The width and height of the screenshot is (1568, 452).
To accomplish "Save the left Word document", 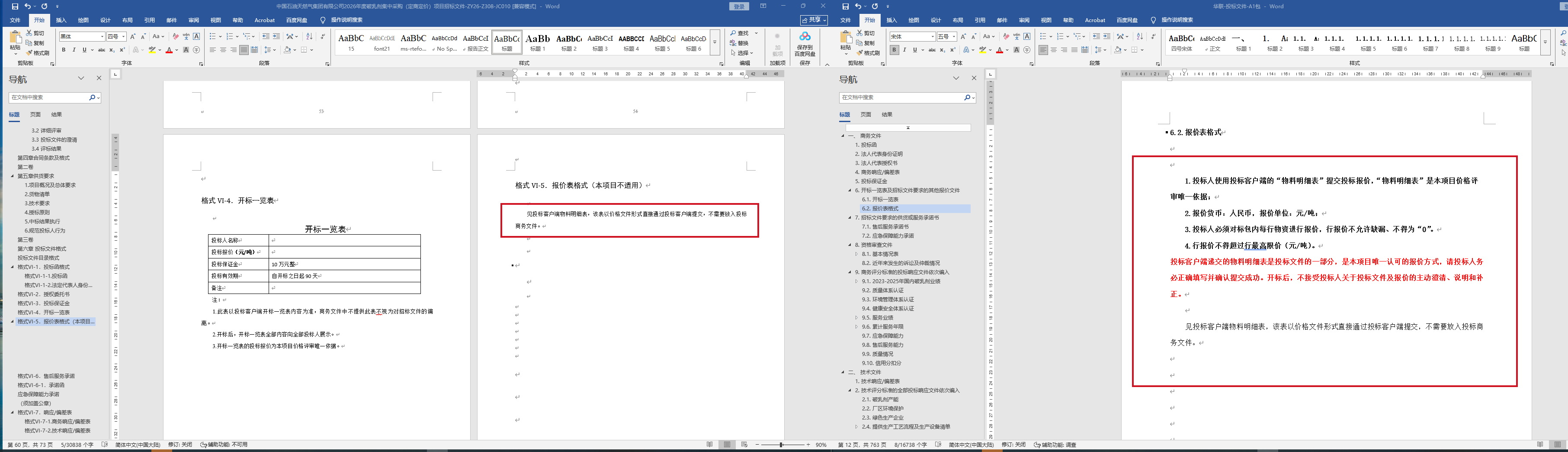I will (15, 6).
